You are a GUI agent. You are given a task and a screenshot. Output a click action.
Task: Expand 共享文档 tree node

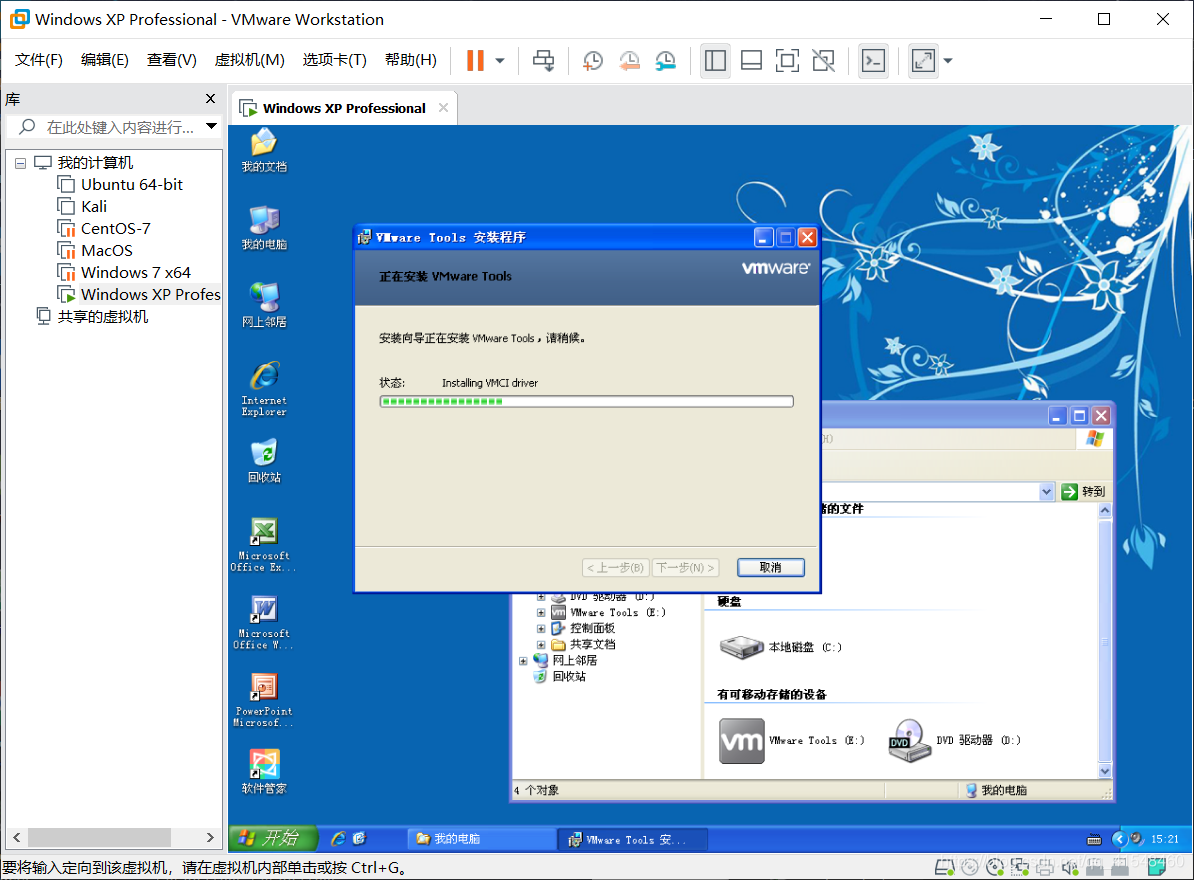pyautogui.click(x=541, y=644)
